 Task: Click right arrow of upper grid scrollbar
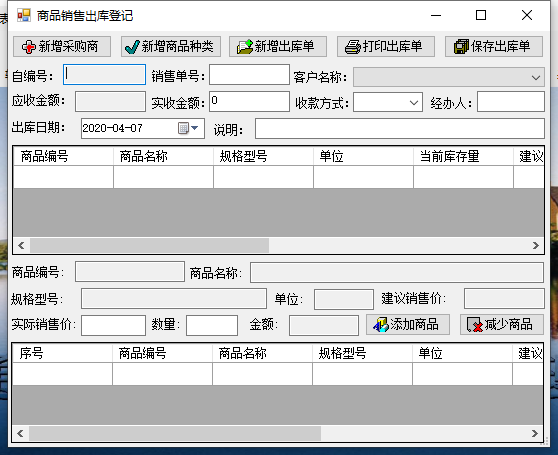tap(536, 245)
